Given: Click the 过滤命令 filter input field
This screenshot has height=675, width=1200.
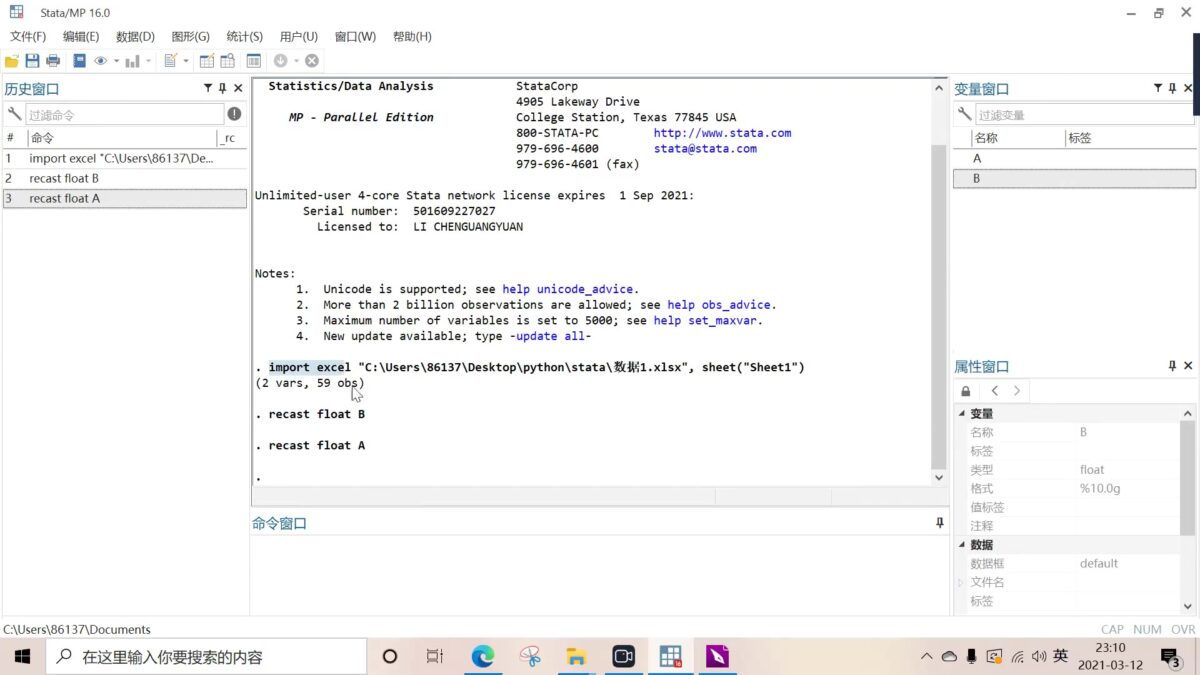Looking at the screenshot, I should pyautogui.click(x=124, y=115).
